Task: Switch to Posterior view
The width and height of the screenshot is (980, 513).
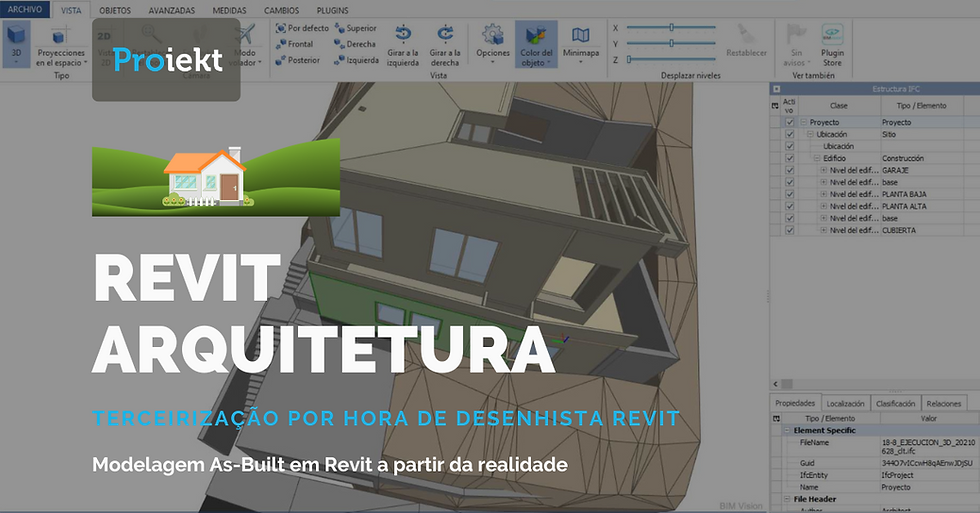Action: pos(298,61)
